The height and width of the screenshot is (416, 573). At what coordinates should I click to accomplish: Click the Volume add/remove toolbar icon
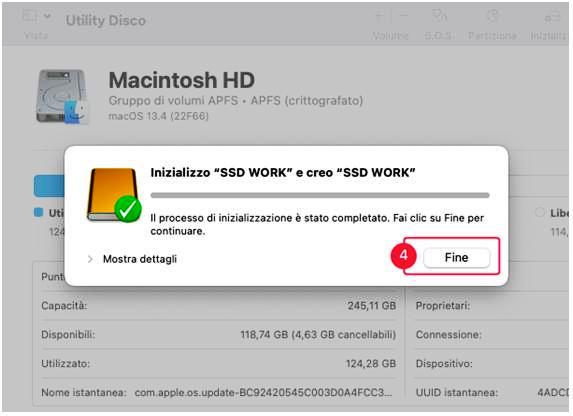391,15
